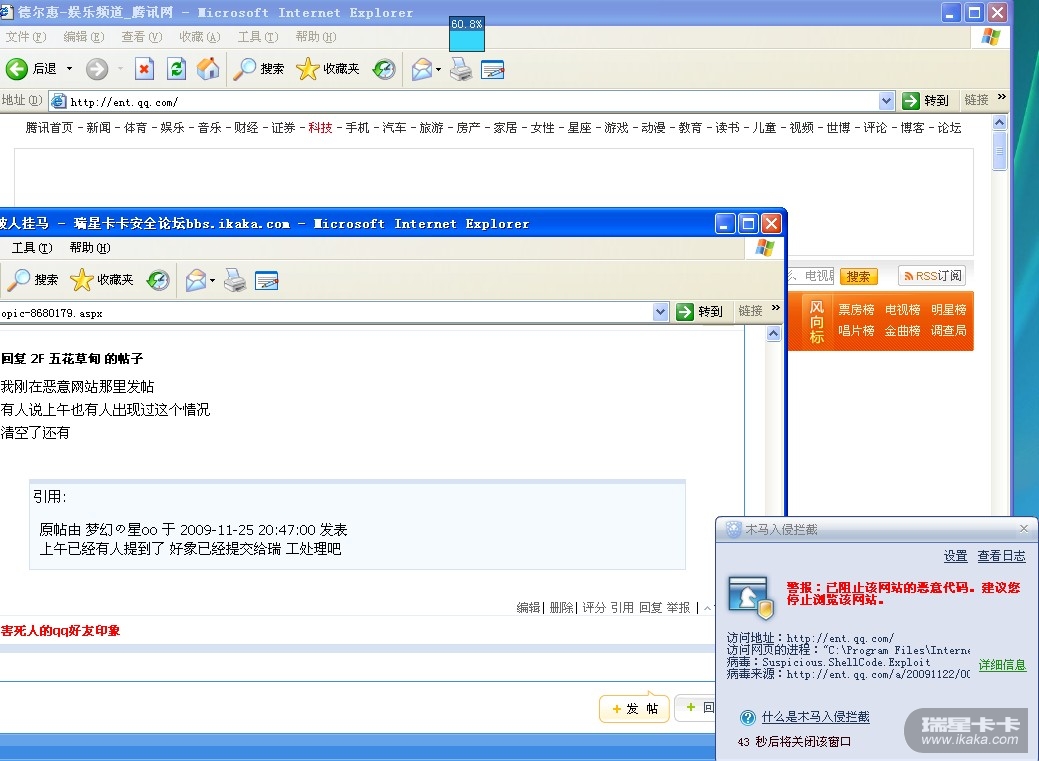Expand the Forward button history arrow

(120, 68)
